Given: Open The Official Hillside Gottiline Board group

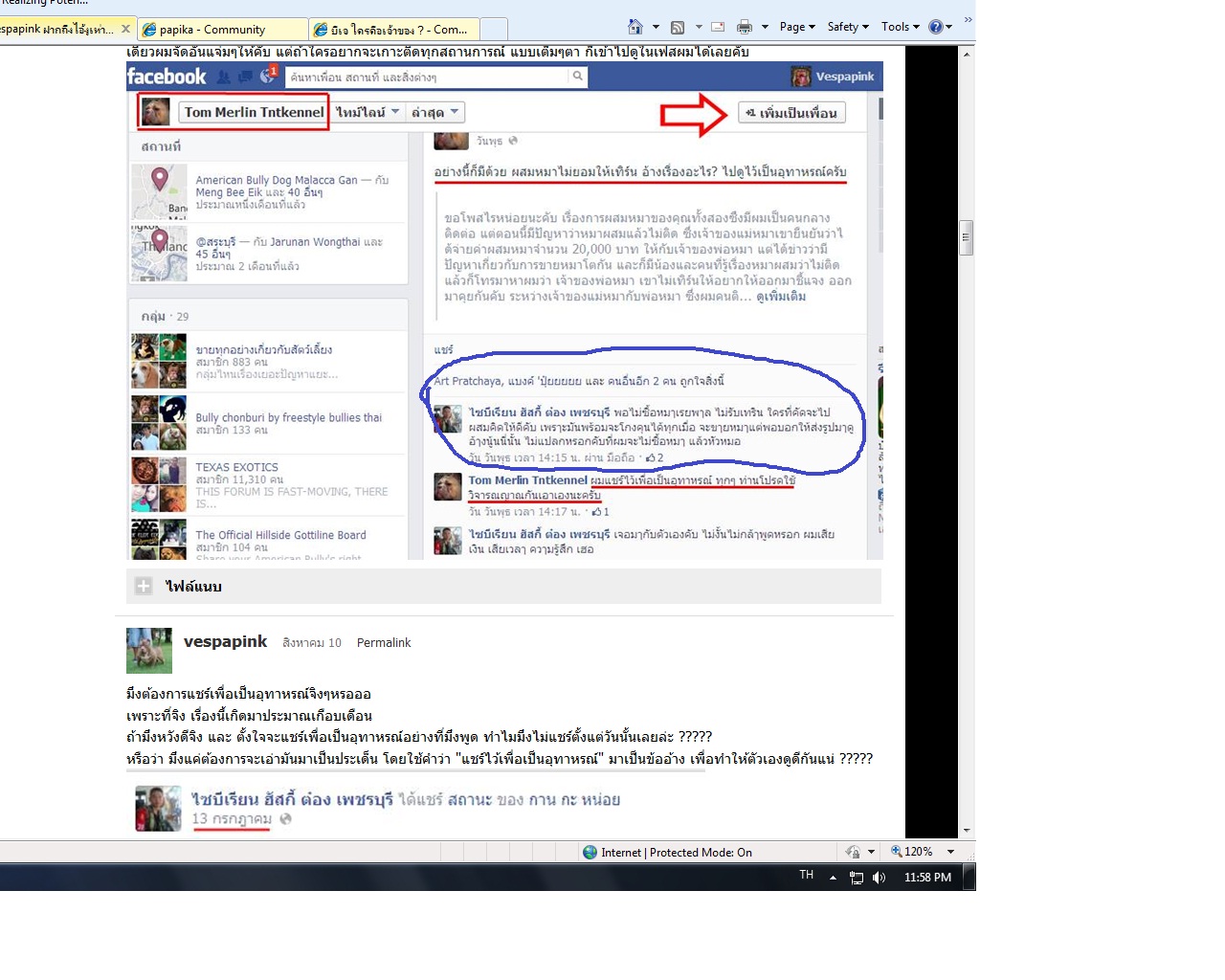Looking at the screenshot, I should 281,535.
